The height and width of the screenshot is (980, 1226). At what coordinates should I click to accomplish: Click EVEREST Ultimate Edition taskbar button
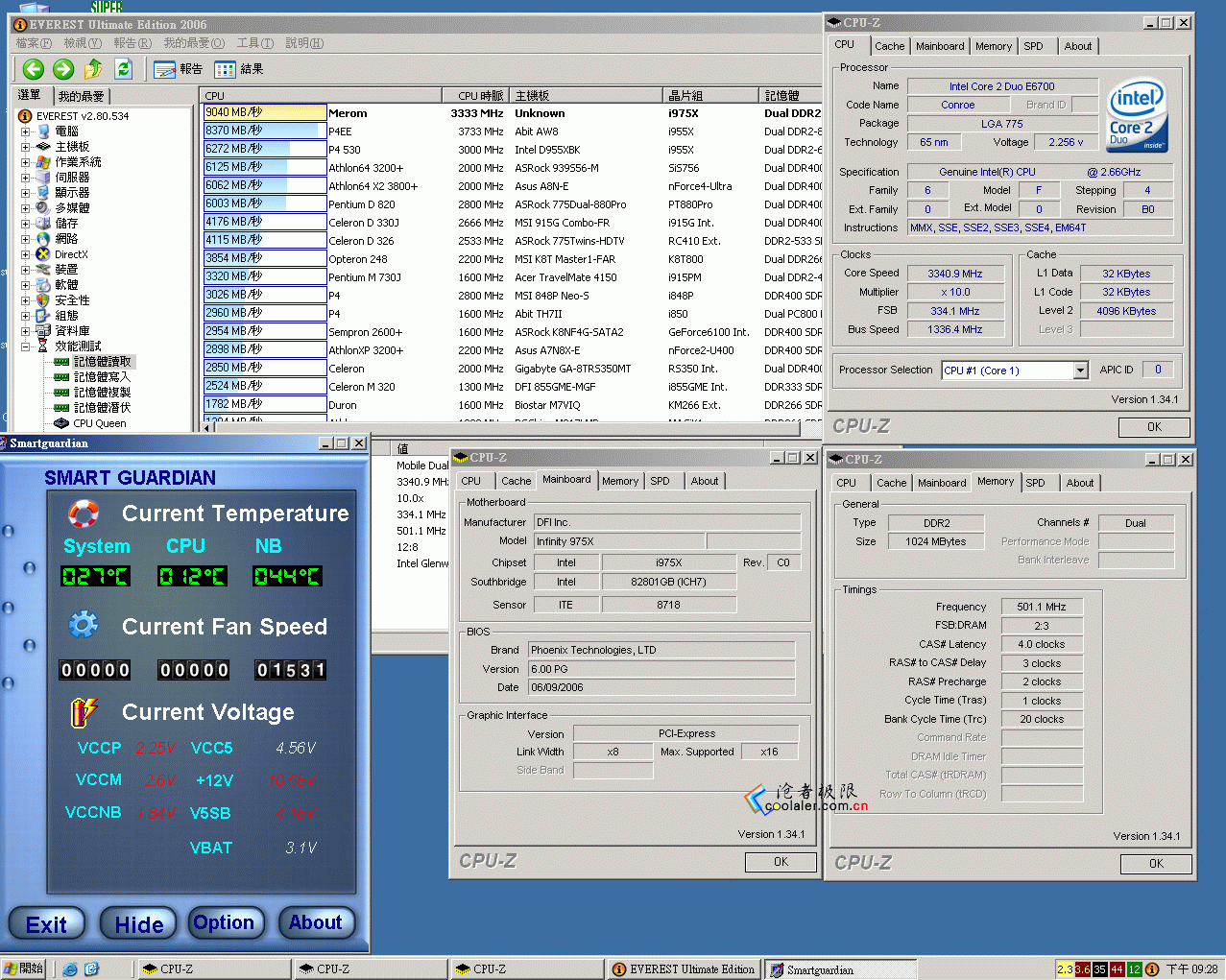685,969
